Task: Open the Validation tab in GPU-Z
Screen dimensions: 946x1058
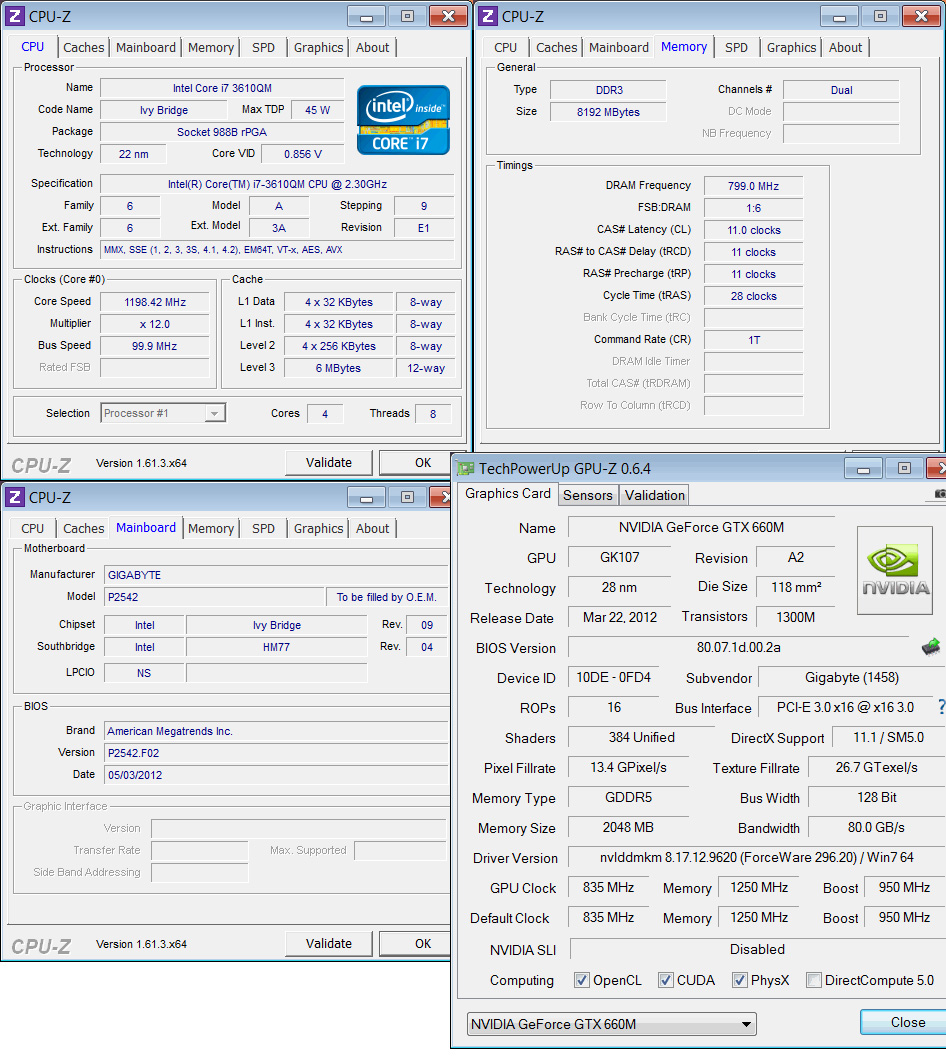Action: click(655, 495)
